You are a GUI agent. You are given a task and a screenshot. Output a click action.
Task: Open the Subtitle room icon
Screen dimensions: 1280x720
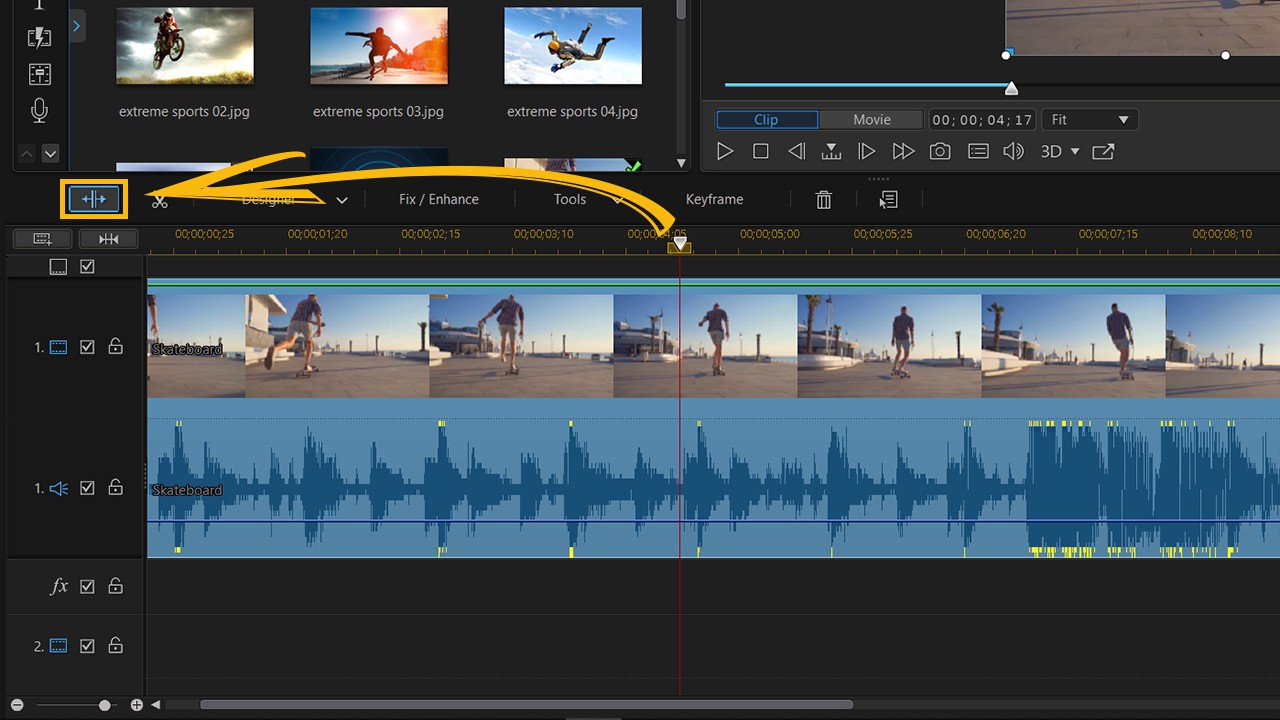(x=39, y=74)
